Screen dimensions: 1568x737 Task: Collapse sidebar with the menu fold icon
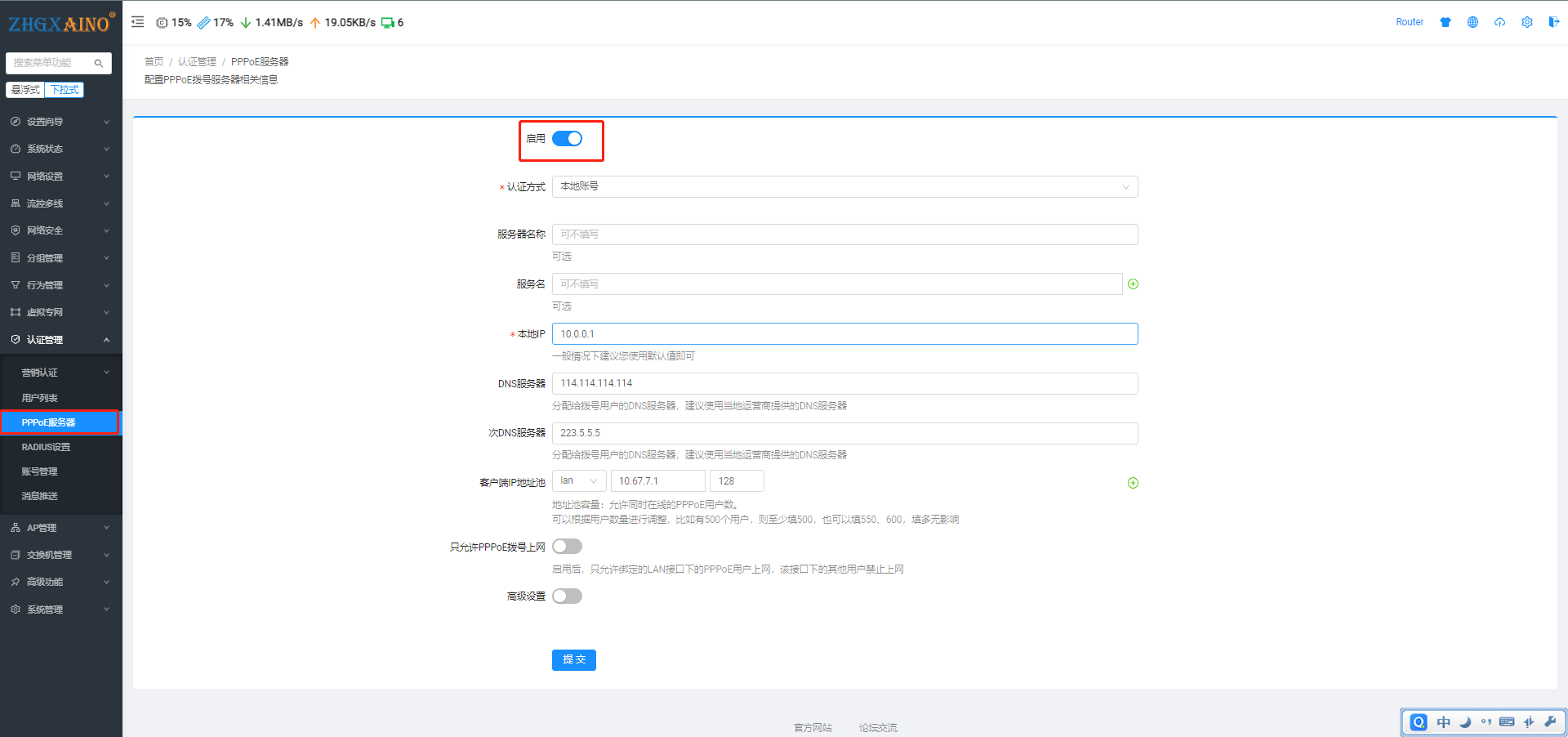click(x=137, y=22)
